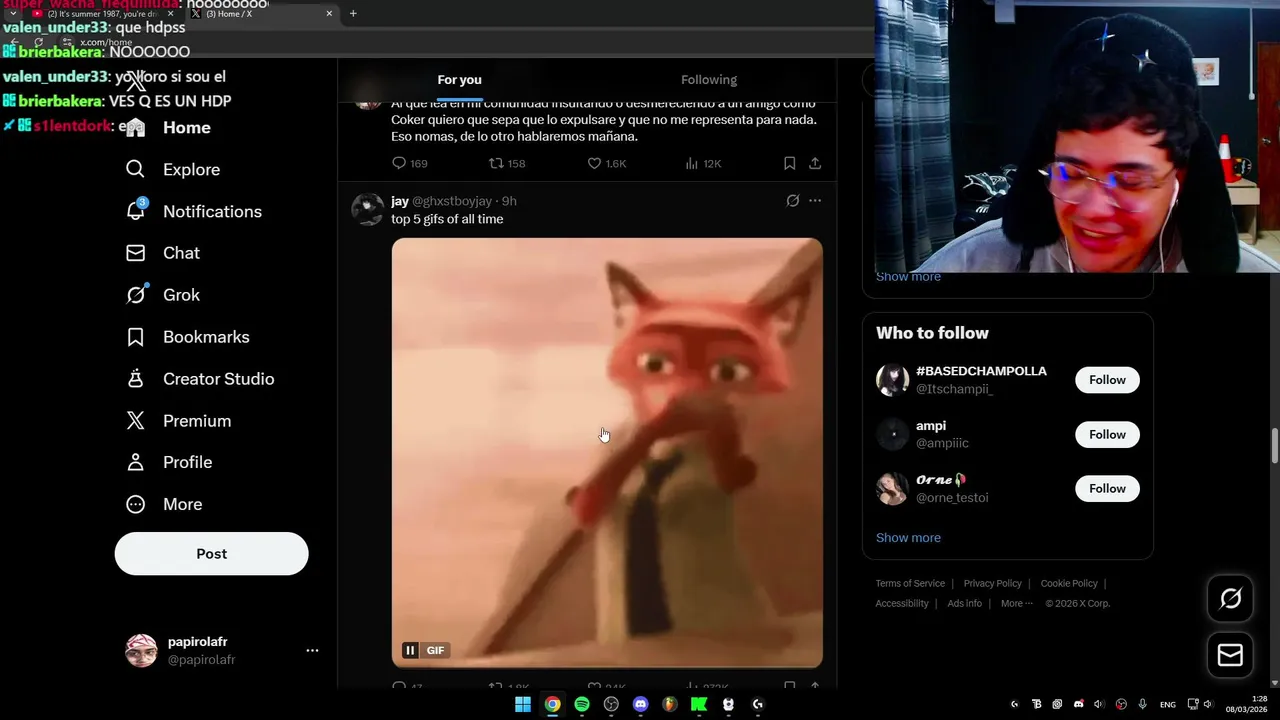Open Kick app from the taskbar
The image size is (1280, 720).
(699, 704)
